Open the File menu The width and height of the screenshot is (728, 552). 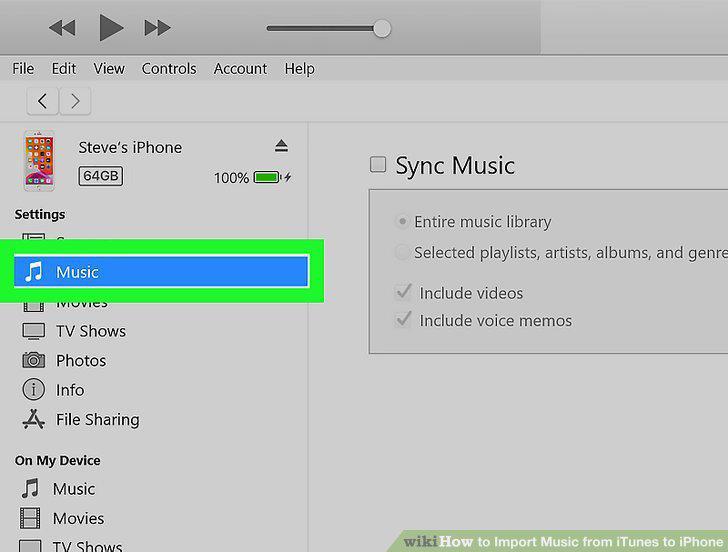tap(23, 69)
